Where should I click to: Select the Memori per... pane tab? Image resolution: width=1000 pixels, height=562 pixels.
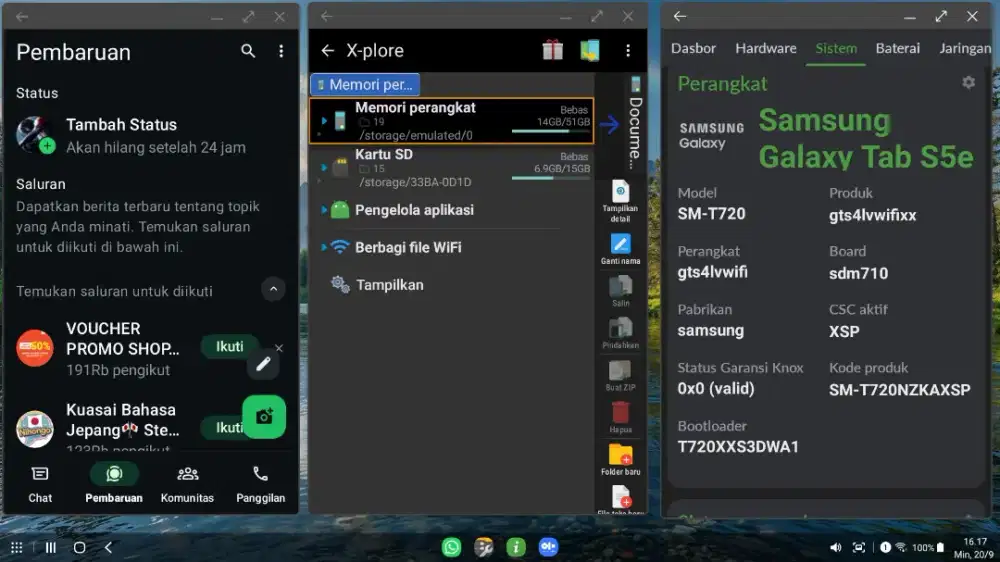pyautogui.click(x=365, y=84)
